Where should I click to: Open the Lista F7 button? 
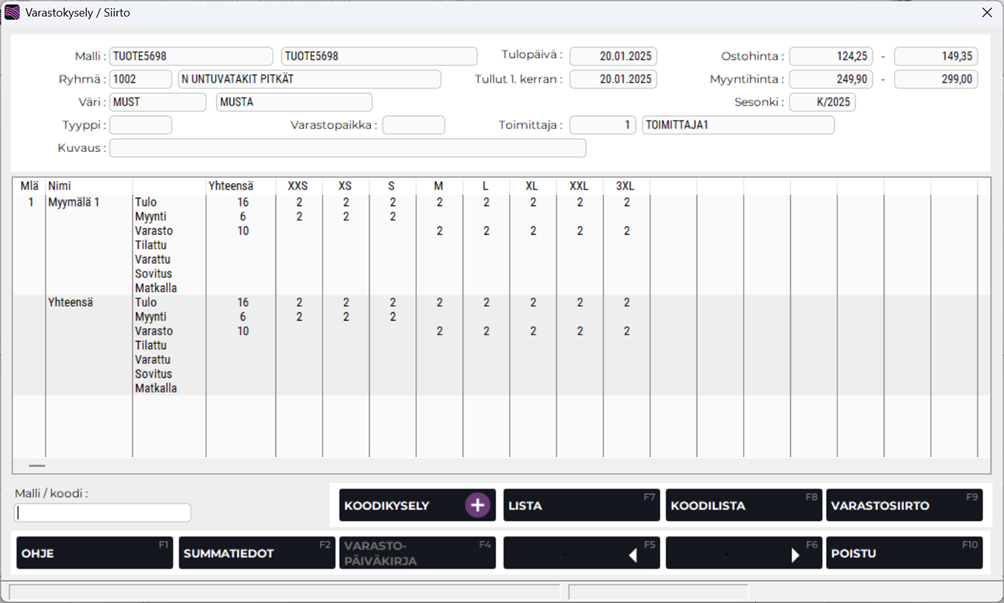pos(581,506)
